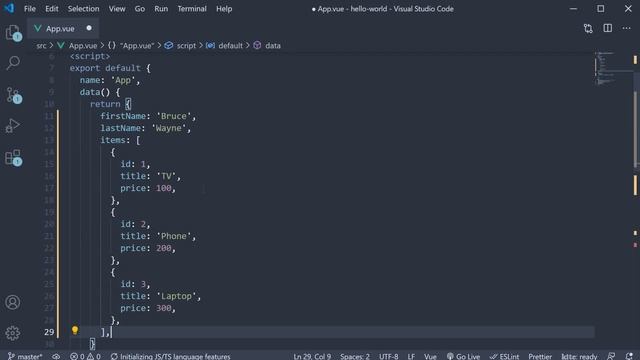The width and height of the screenshot is (640, 360).
Task: Open the Explorer view in activity bar
Action: click(x=13, y=33)
